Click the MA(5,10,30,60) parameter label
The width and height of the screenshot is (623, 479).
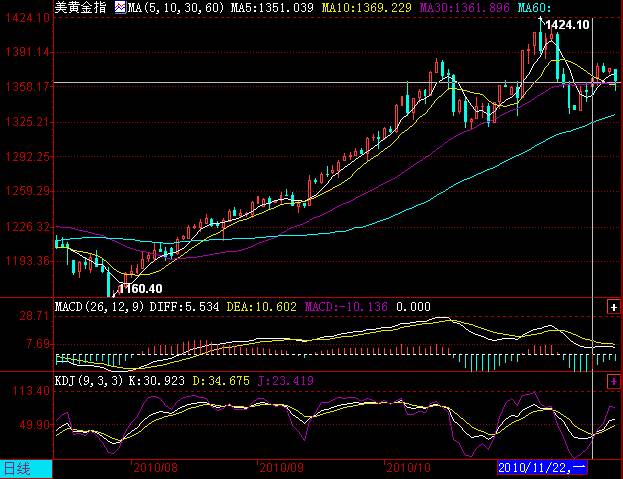click(176, 8)
